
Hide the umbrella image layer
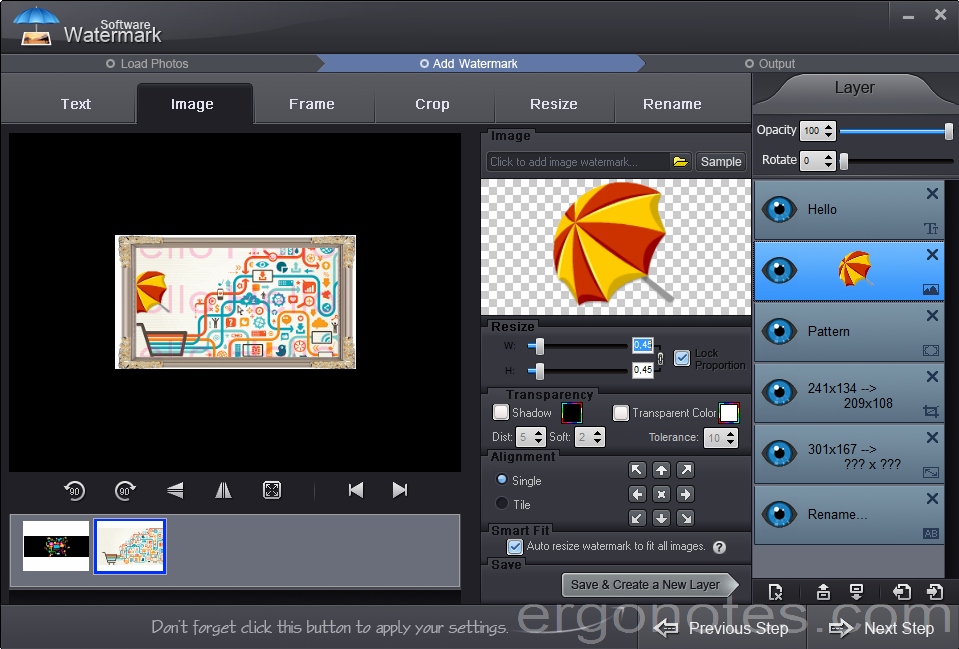pyautogui.click(x=779, y=270)
